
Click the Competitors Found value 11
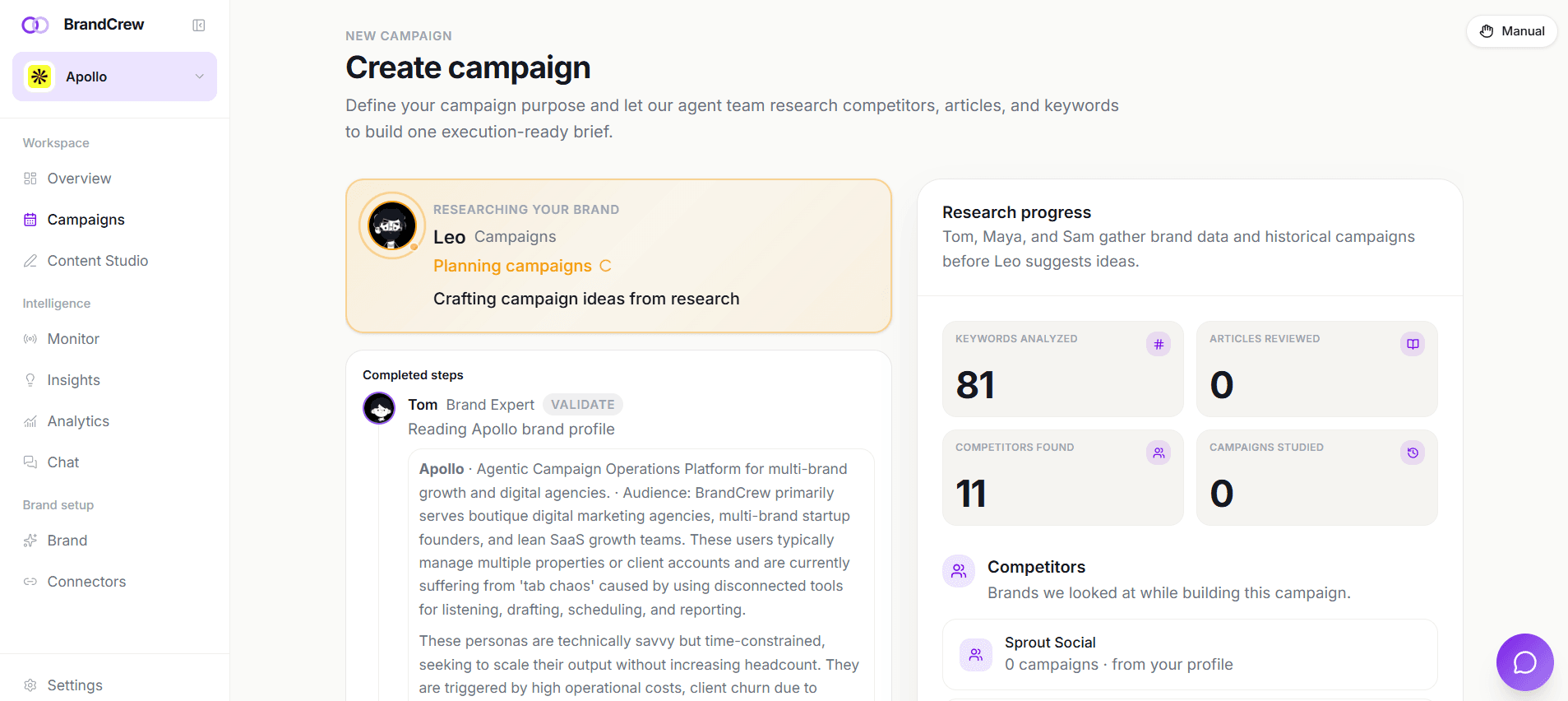(x=971, y=494)
